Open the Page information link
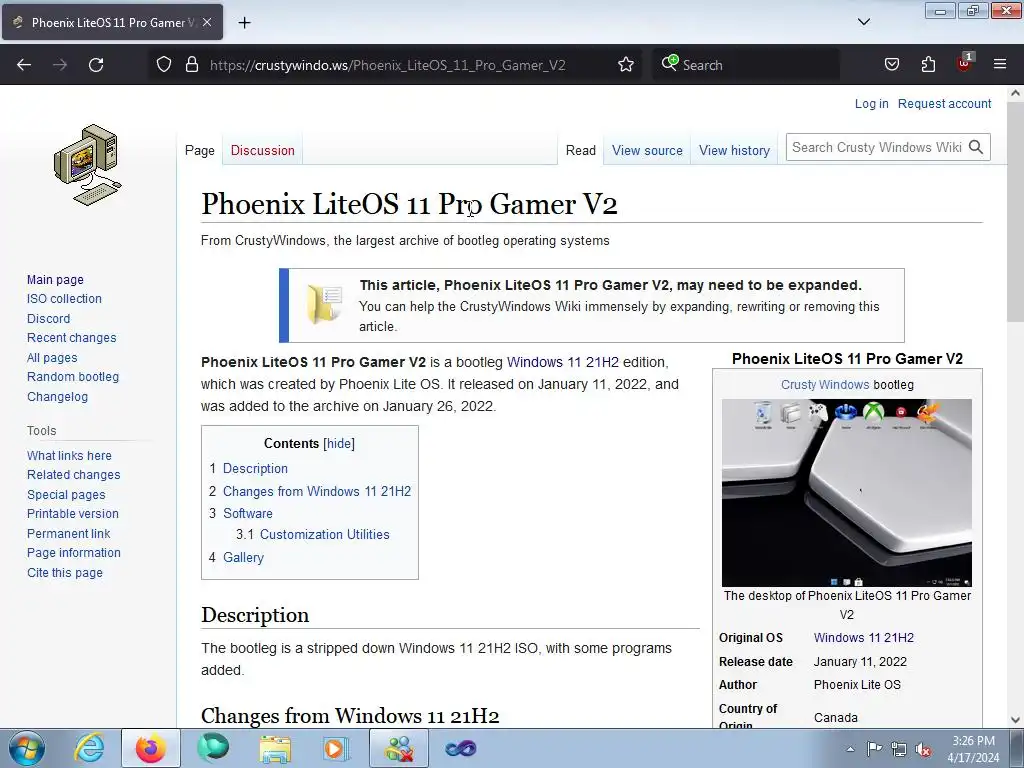This screenshot has height=768, width=1024. click(x=74, y=552)
